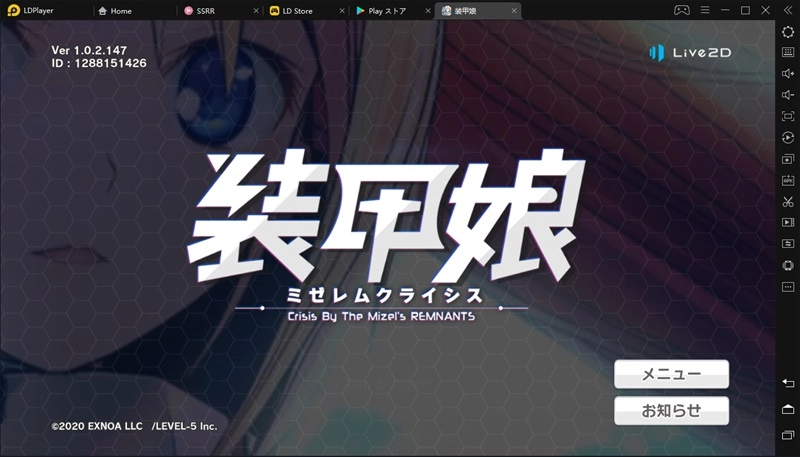Viewport: 800px width, 457px height.
Task: Open multi-instance manager icon
Action: pos(788,159)
